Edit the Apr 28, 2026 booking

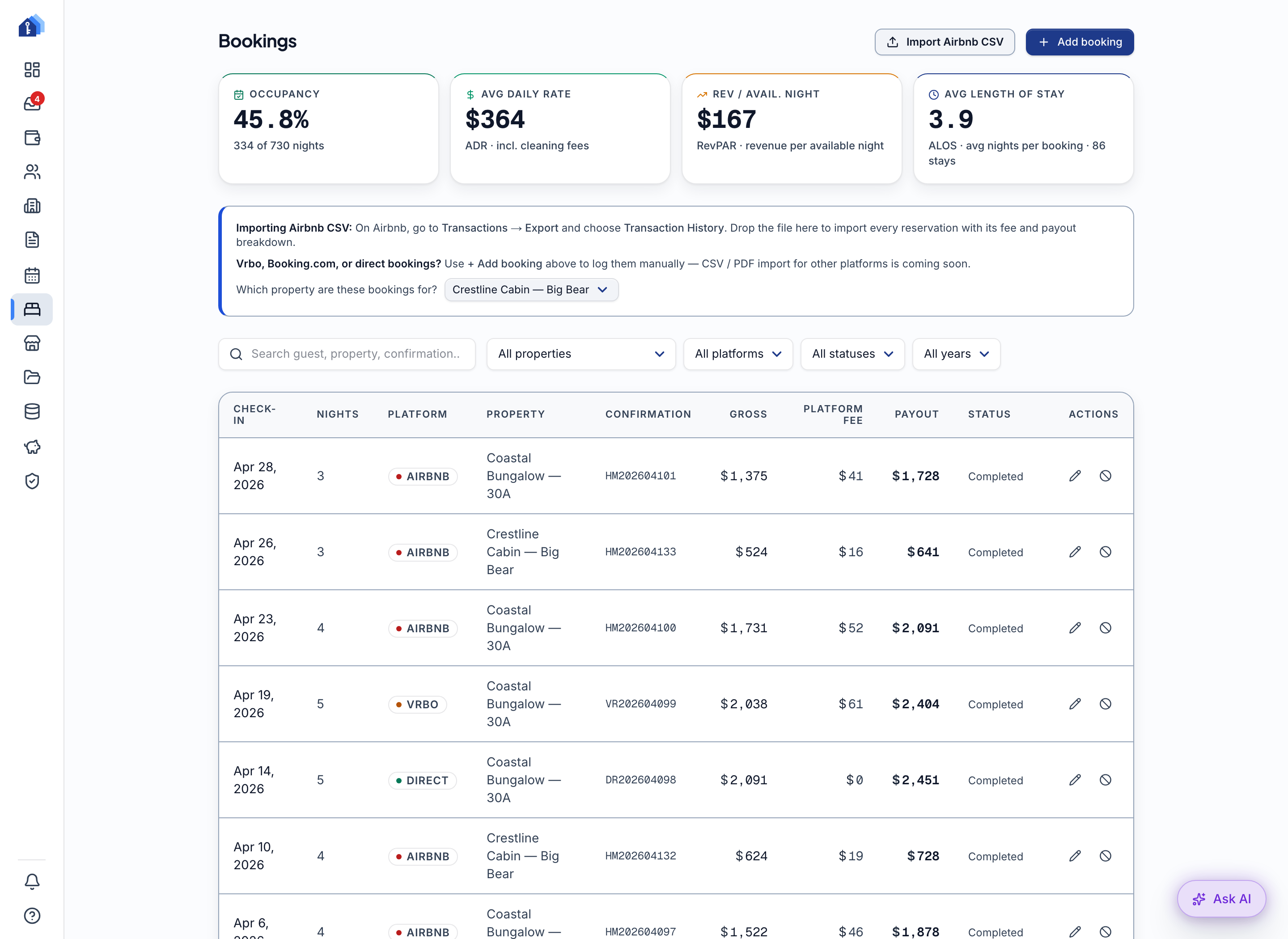coord(1075,476)
